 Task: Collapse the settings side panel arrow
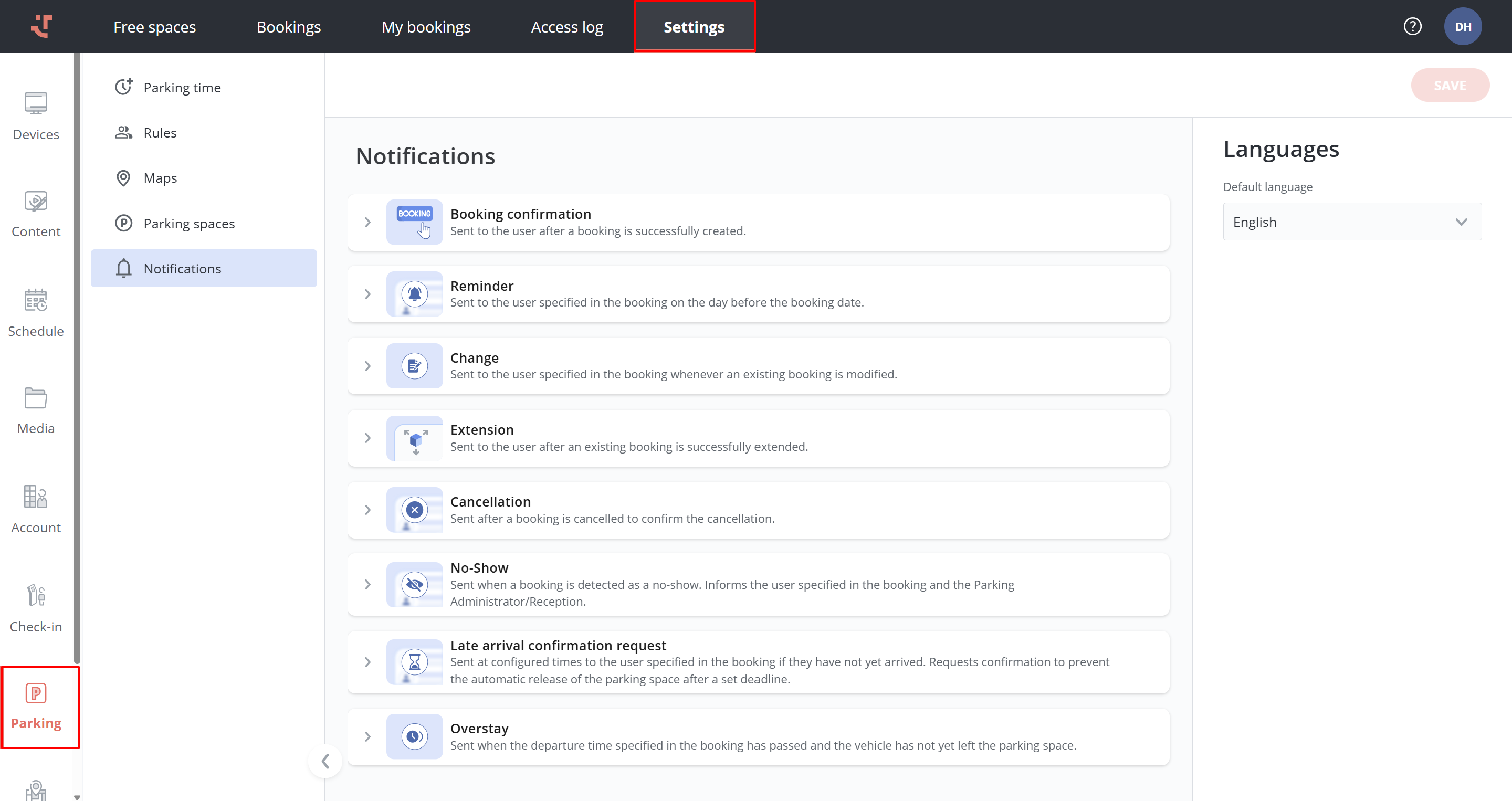pos(325,761)
